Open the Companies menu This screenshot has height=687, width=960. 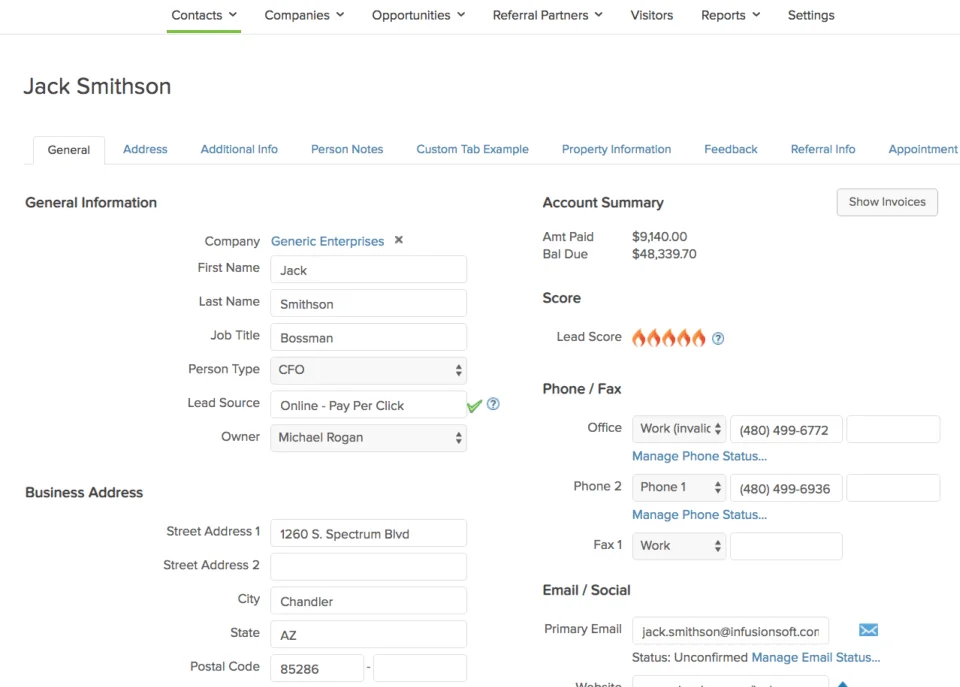click(303, 15)
